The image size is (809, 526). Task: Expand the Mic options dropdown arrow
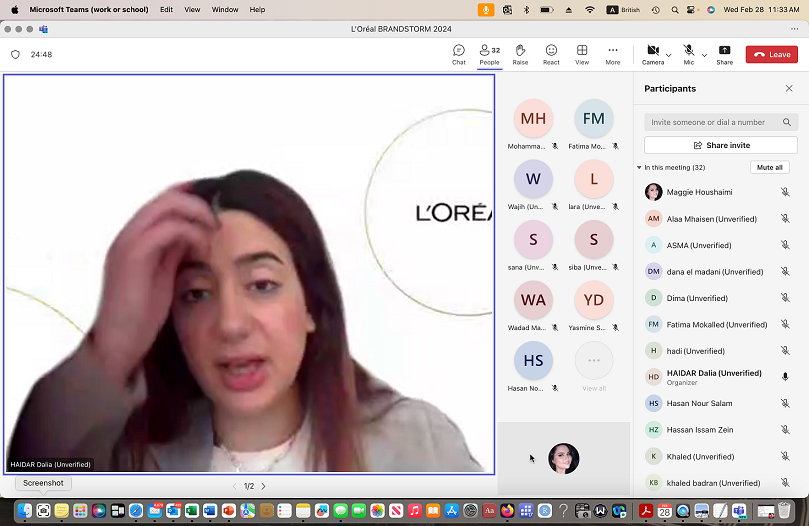pyautogui.click(x=704, y=55)
